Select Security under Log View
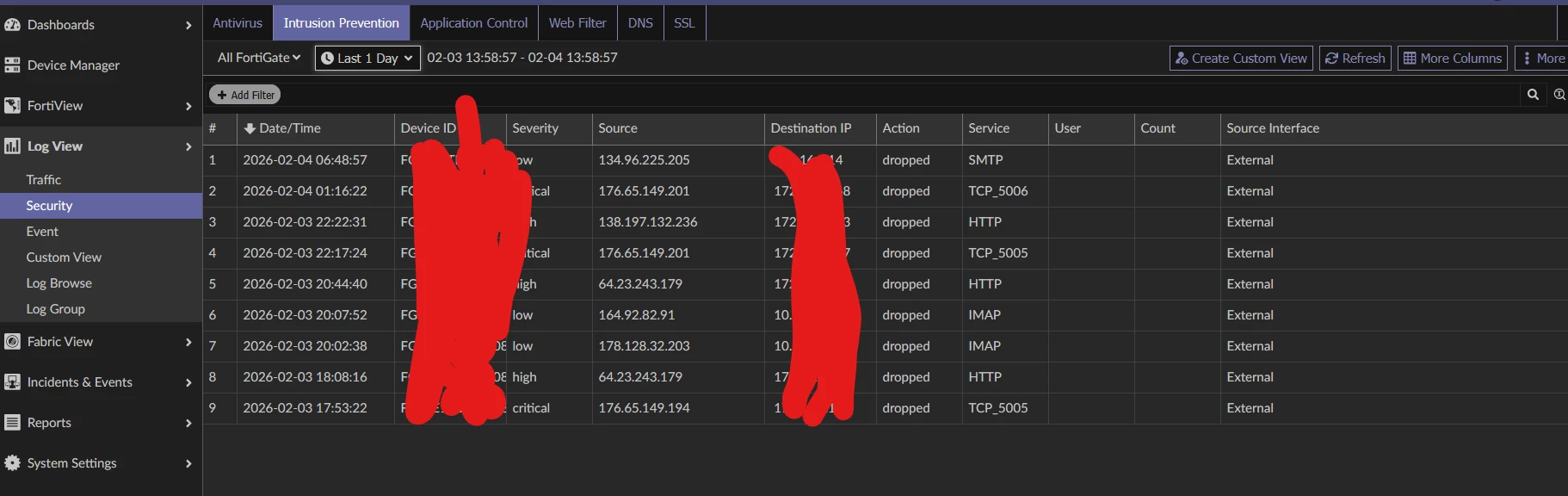This screenshot has width=1568, height=496. (x=101, y=206)
